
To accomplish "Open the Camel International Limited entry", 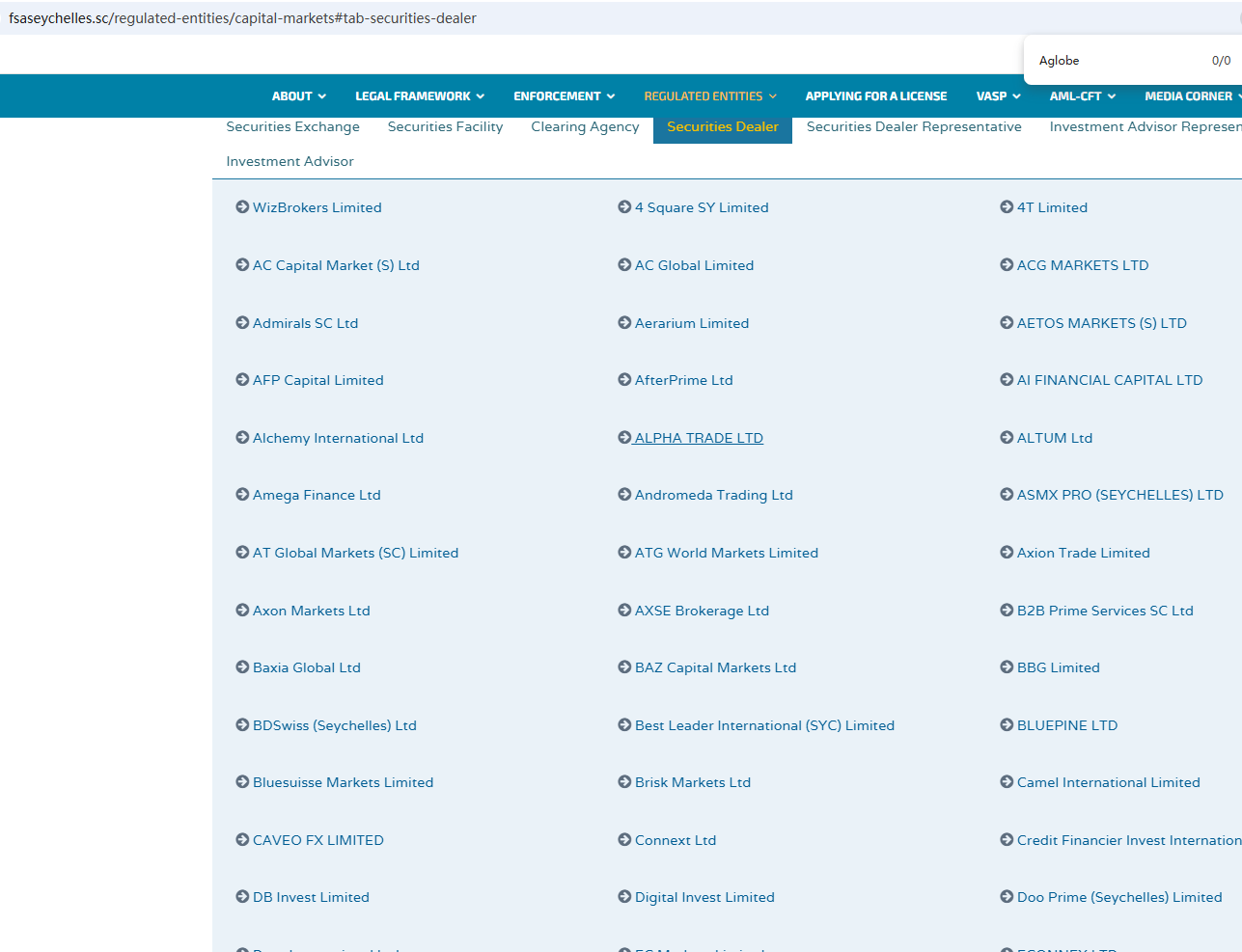I will pyautogui.click(x=1109, y=782).
